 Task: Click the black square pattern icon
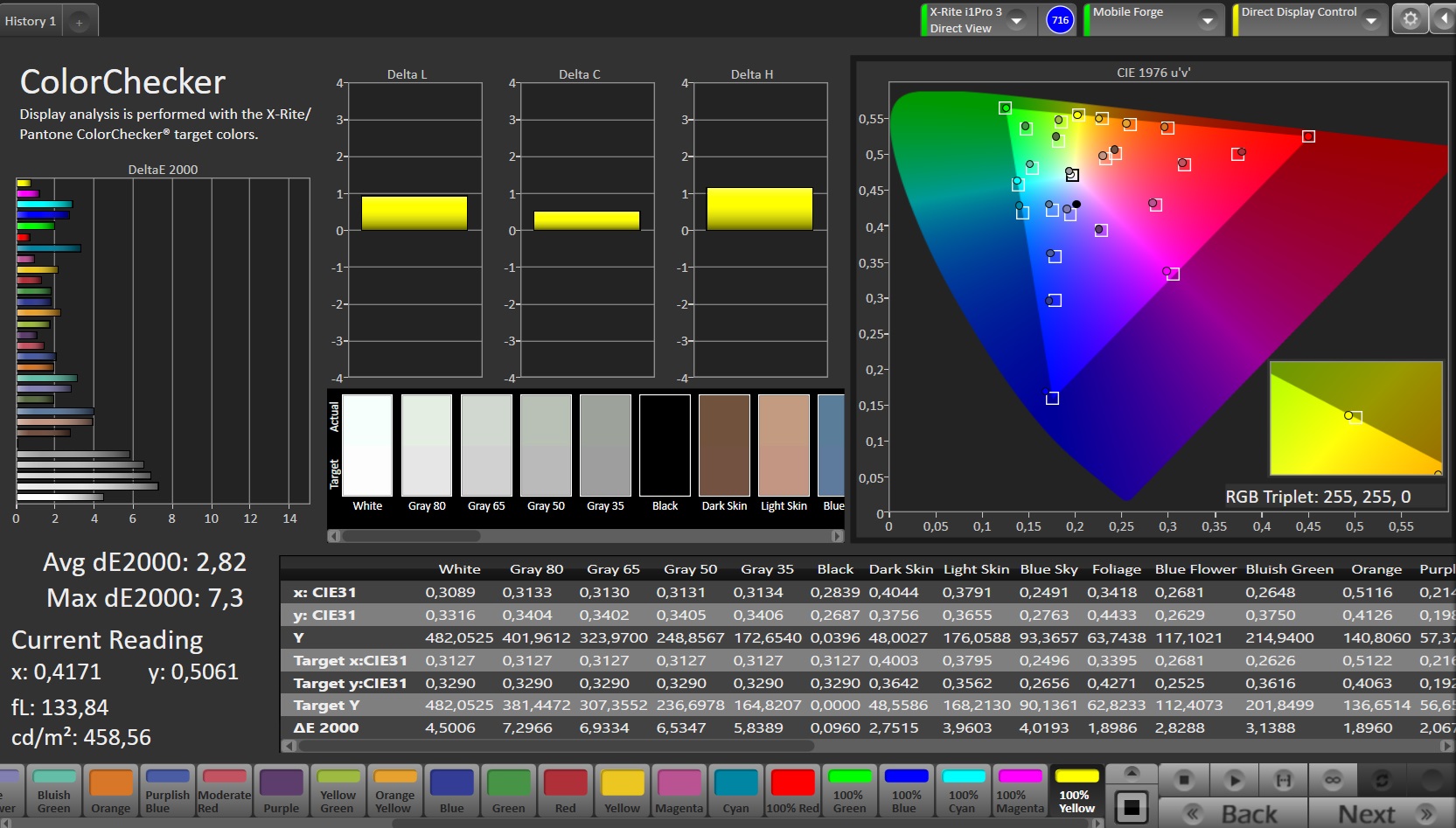(x=1132, y=807)
